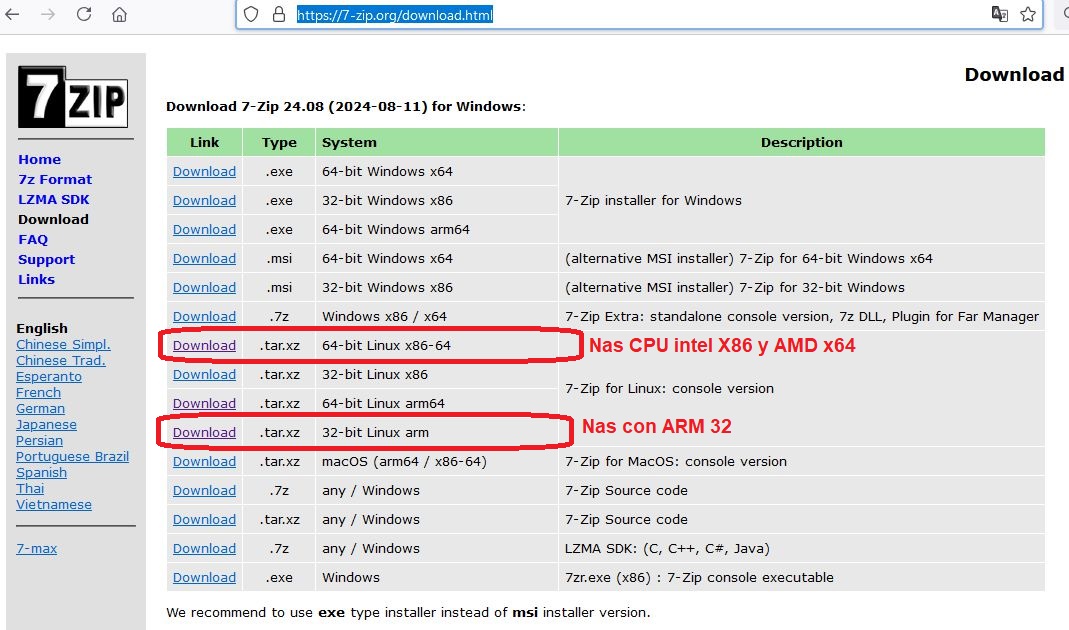Reload the page with refresh icon
This screenshot has height=630, width=1069.
tap(84, 15)
